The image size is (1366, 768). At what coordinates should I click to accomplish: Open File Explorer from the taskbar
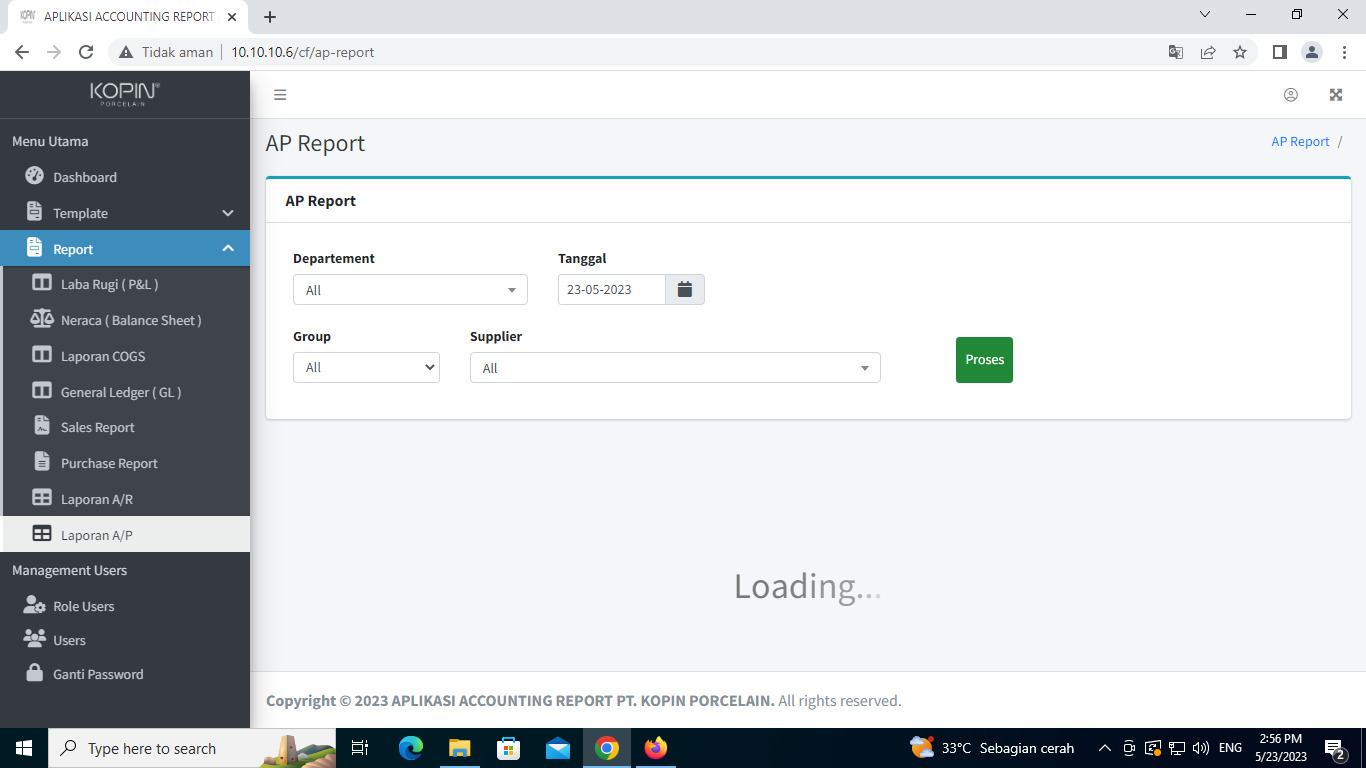click(x=459, y=748)
